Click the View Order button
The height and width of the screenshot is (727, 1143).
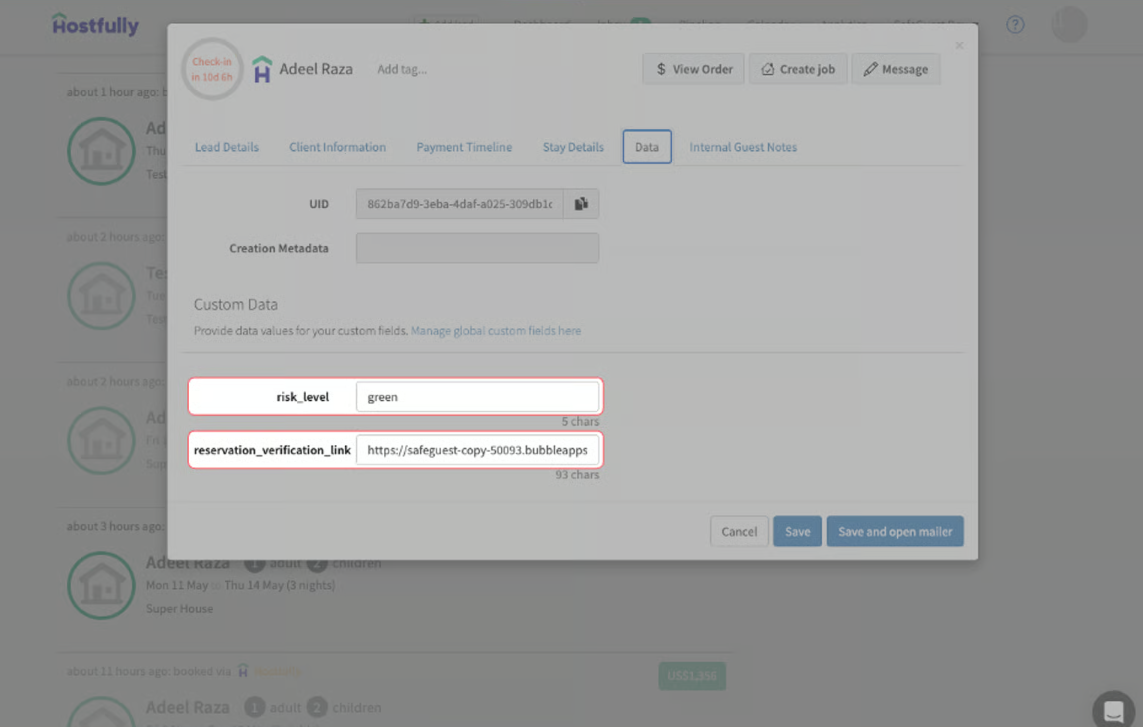click(693, 69)
